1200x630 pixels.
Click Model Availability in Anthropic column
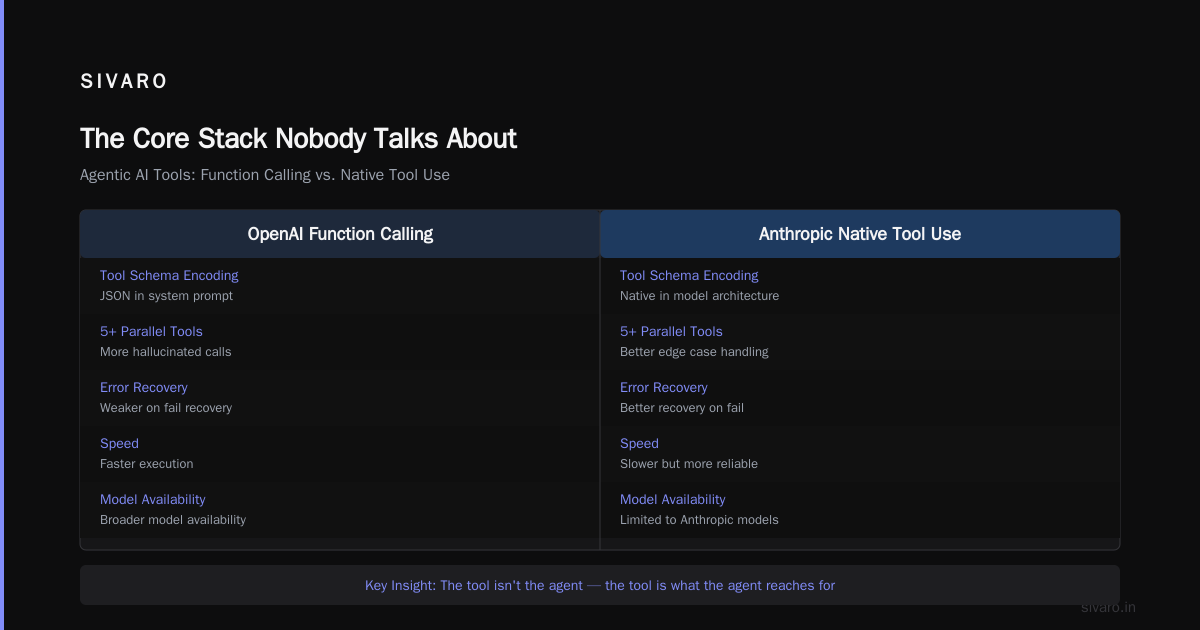point(673,499)
